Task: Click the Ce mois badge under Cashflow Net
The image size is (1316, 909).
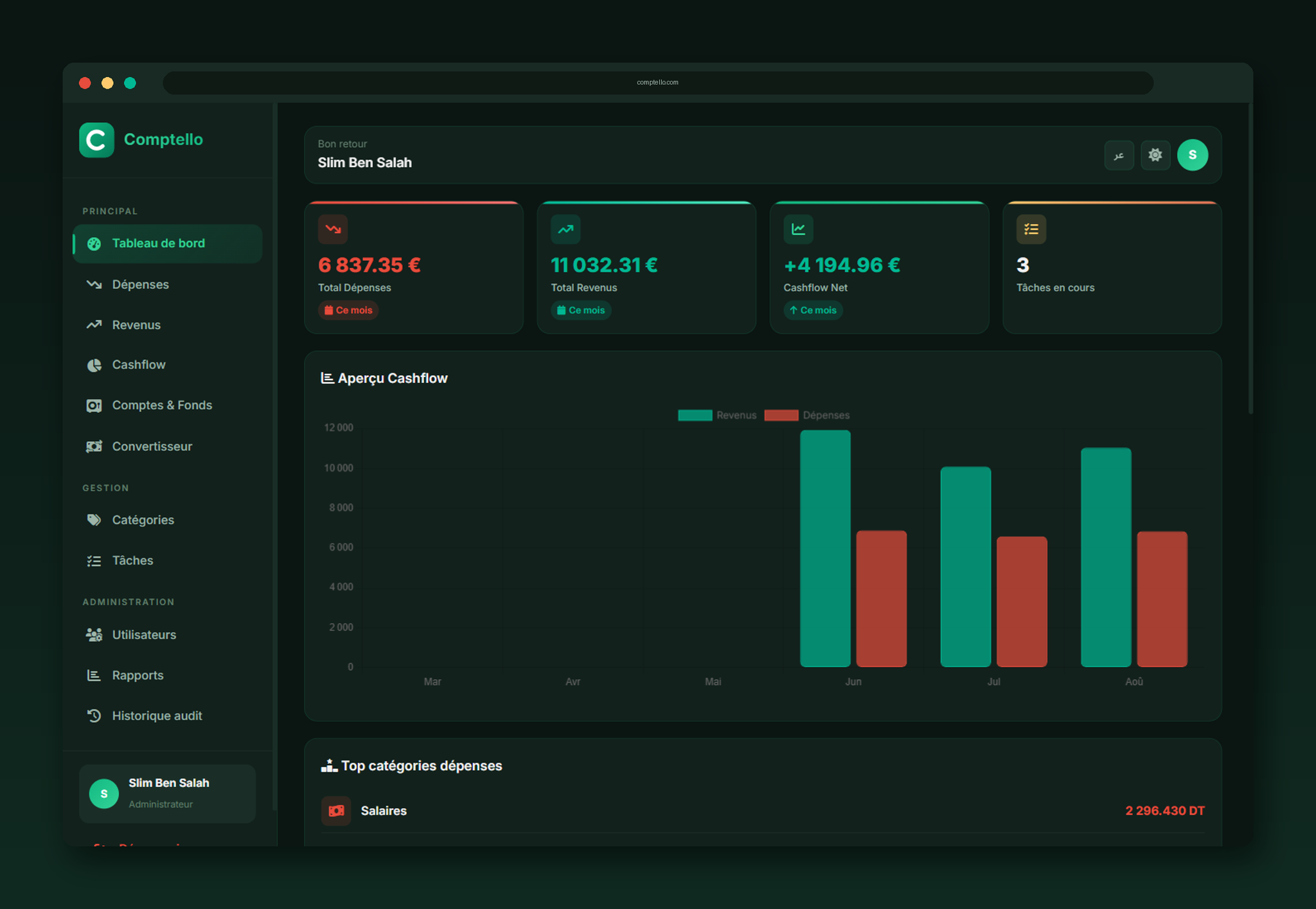Action: pos(813,310)
